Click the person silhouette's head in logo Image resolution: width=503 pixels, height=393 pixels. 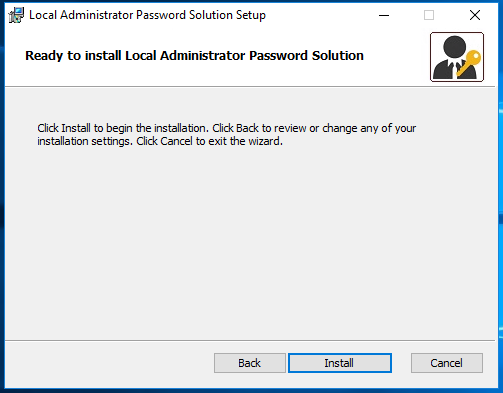coord(454,48)
